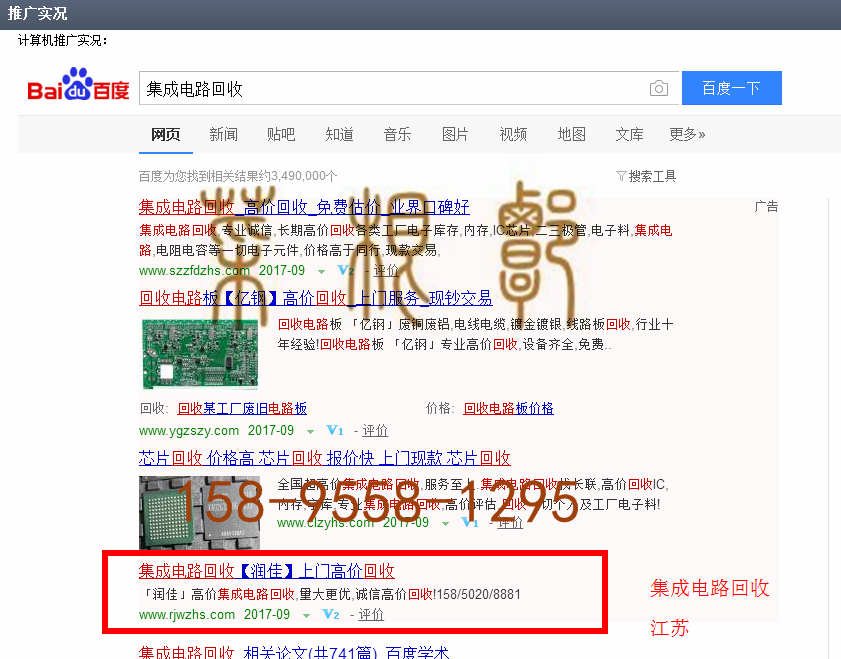Expand dropdown arrow beside www.rjwzhs.com
841x659 pixels.
[306, 616]
